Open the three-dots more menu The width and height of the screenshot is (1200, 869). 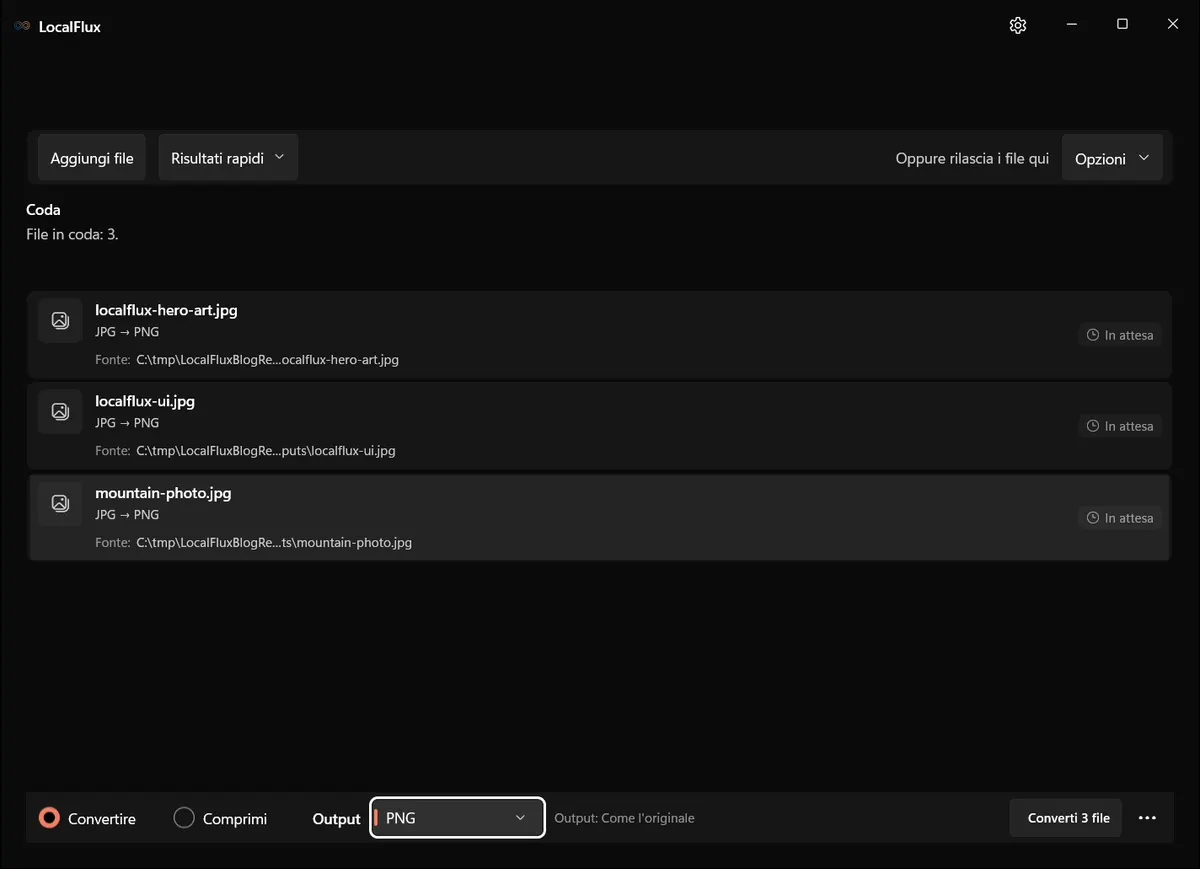(1147, 818)
